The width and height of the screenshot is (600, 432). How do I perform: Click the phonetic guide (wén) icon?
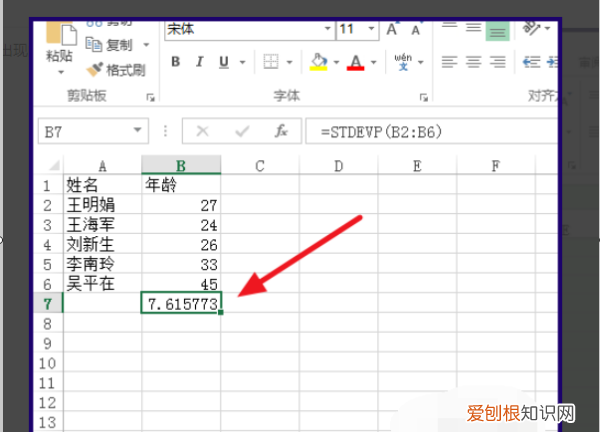point(403,62)
